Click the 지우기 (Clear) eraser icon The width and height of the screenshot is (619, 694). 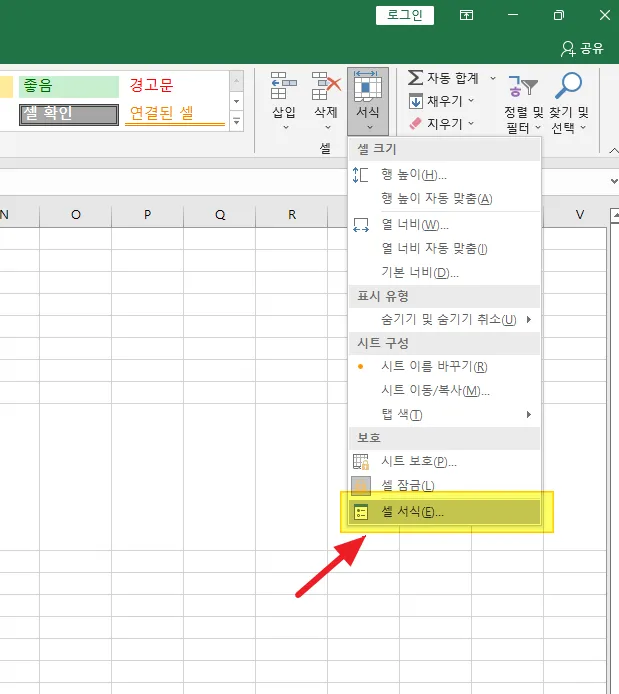point(415,123)
